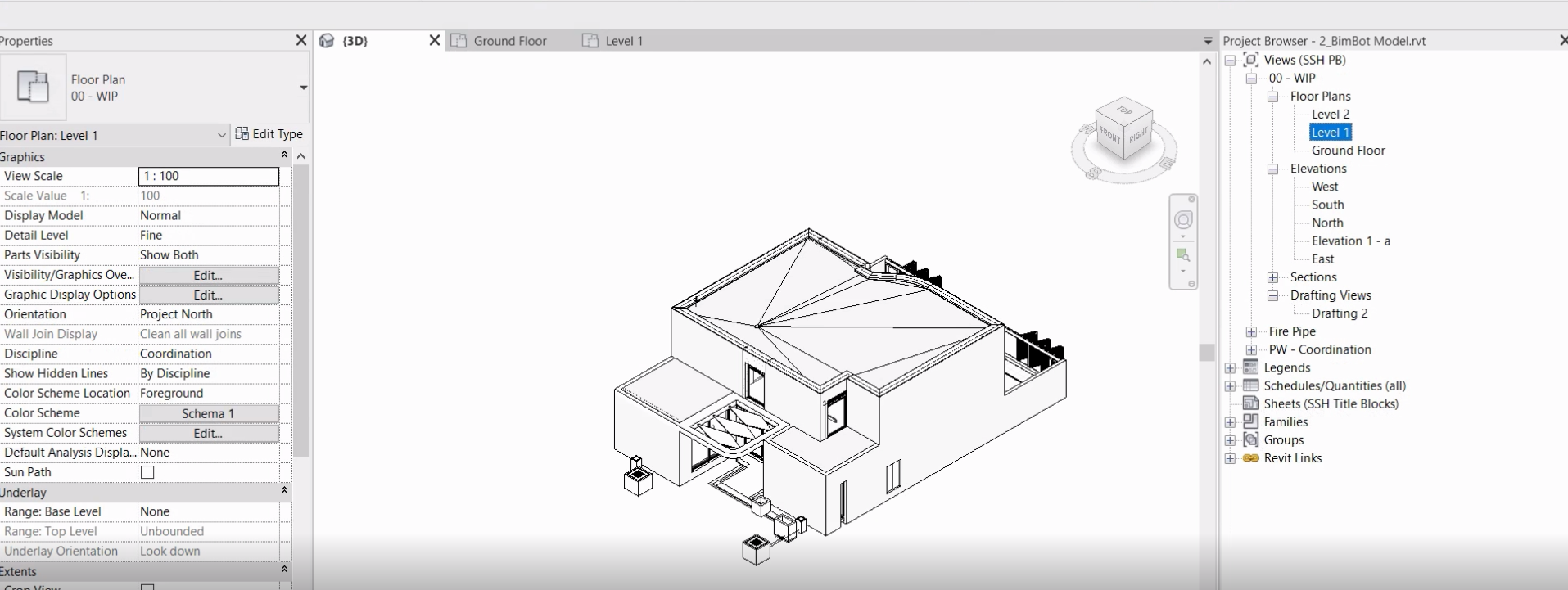Click Edit for Graphic Display Options
This screenshot has height=590, width=1568.
[x=208, y=295]
